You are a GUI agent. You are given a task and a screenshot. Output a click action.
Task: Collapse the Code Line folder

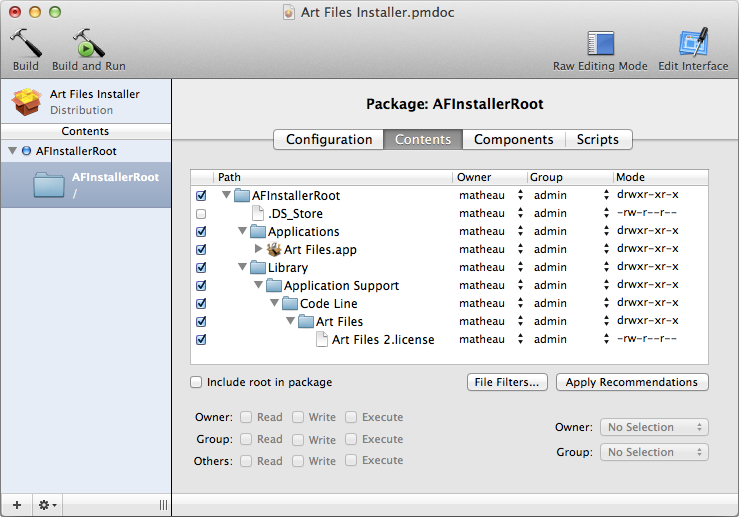[274, 303]
